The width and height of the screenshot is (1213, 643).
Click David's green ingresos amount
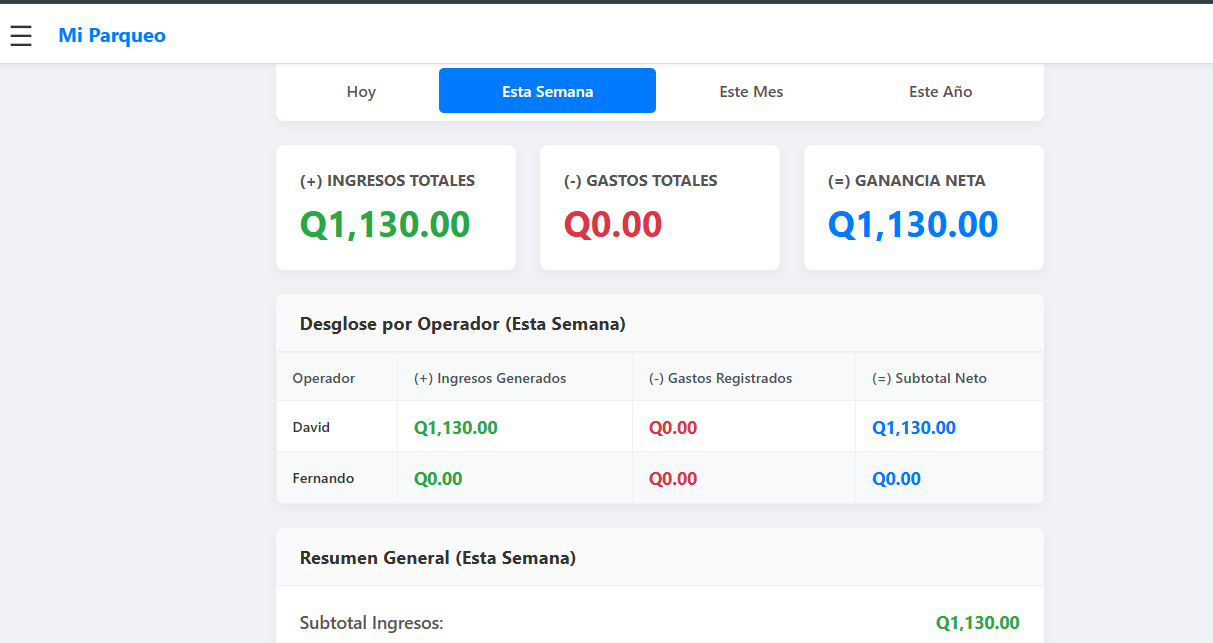tap(456, 428)
